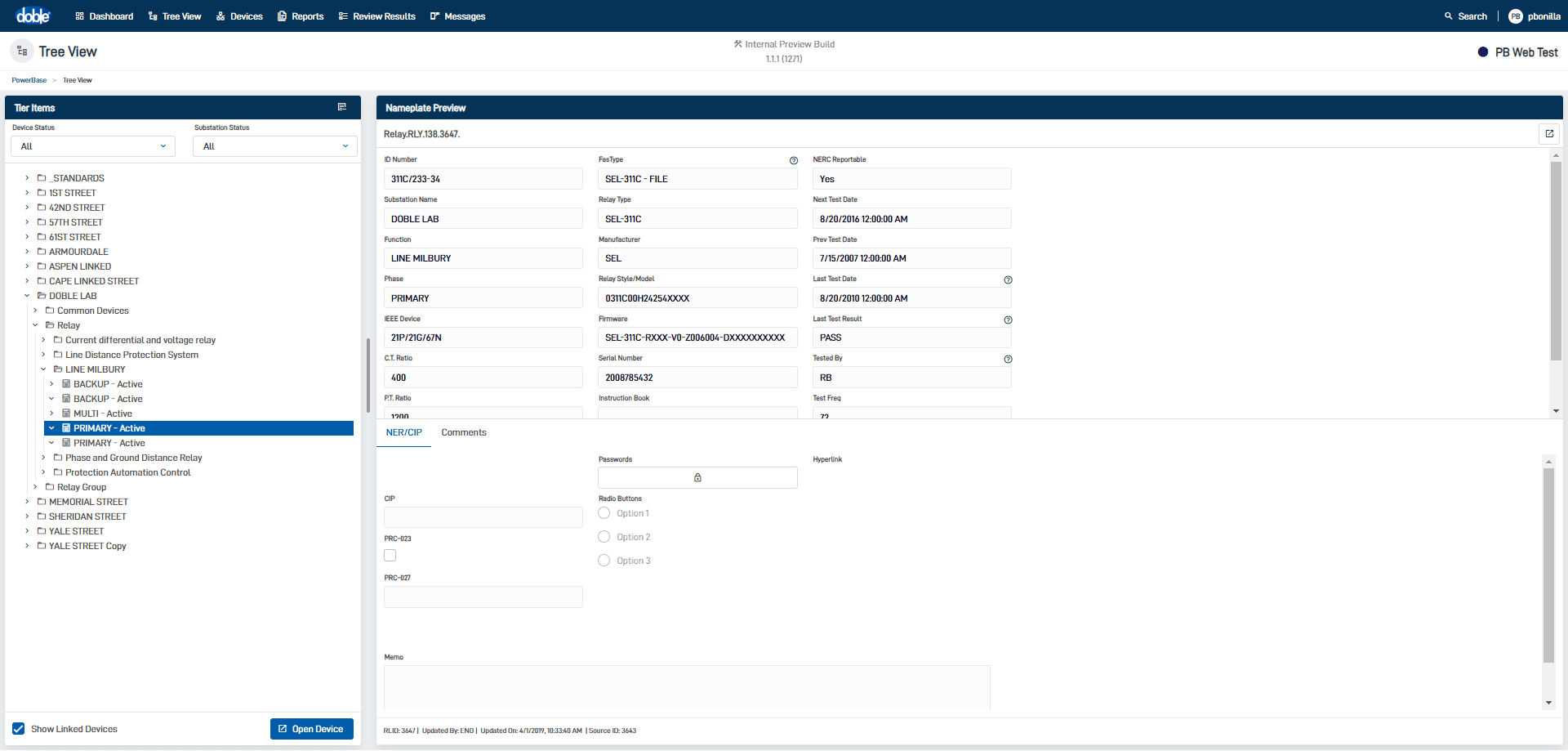Click the Memo text area
Viewport: 1568px width, 751px height.
(687, 688)
